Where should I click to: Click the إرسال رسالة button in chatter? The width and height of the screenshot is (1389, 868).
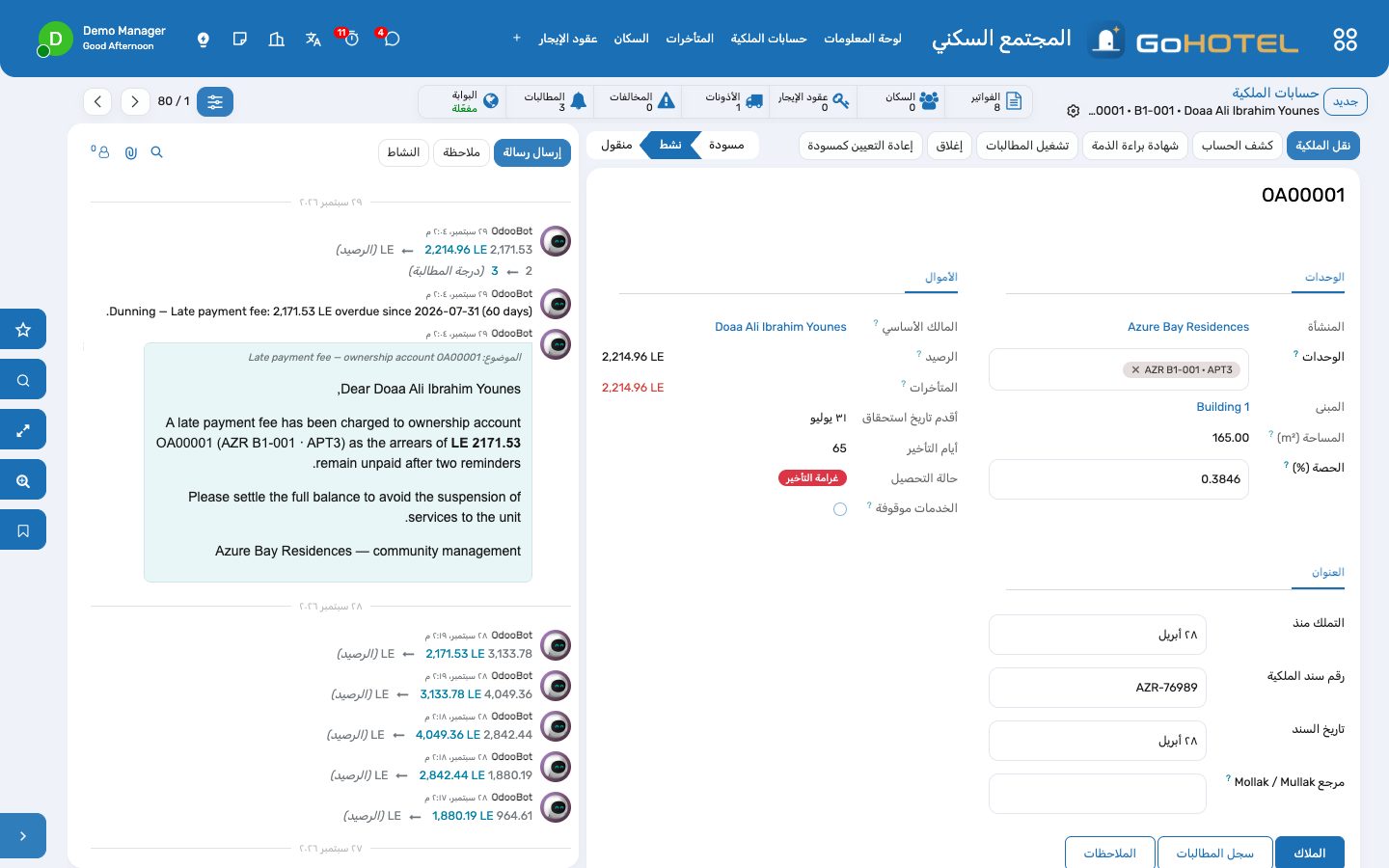tap(532, 152)
